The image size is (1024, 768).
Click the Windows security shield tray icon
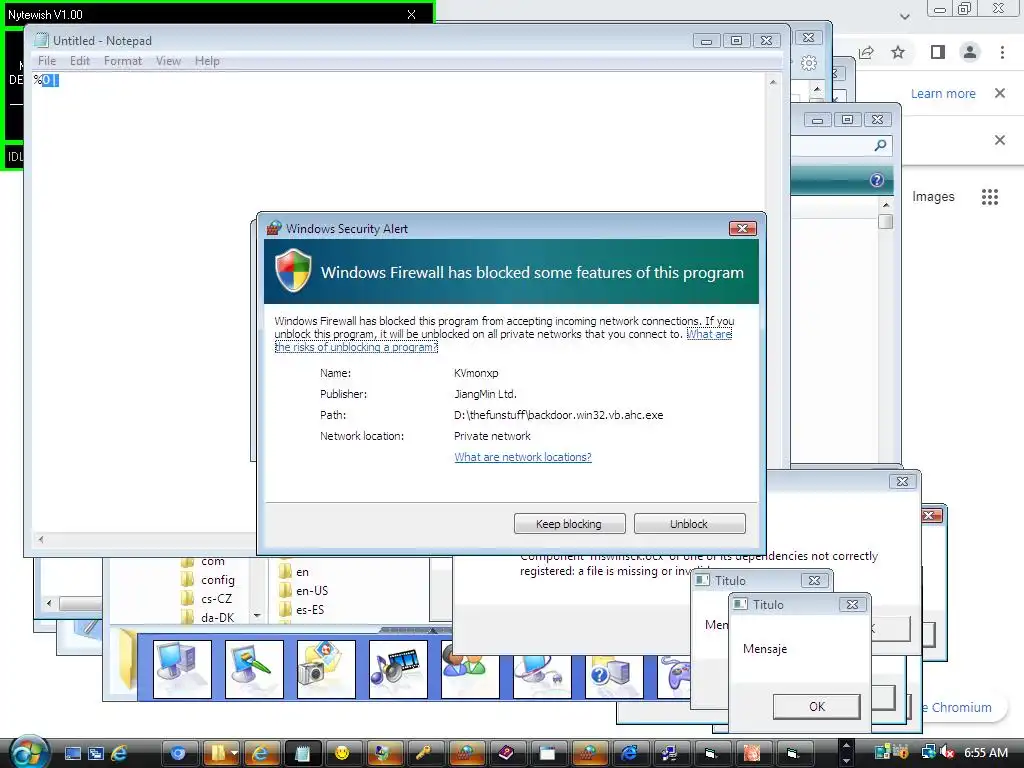point(903,752)
